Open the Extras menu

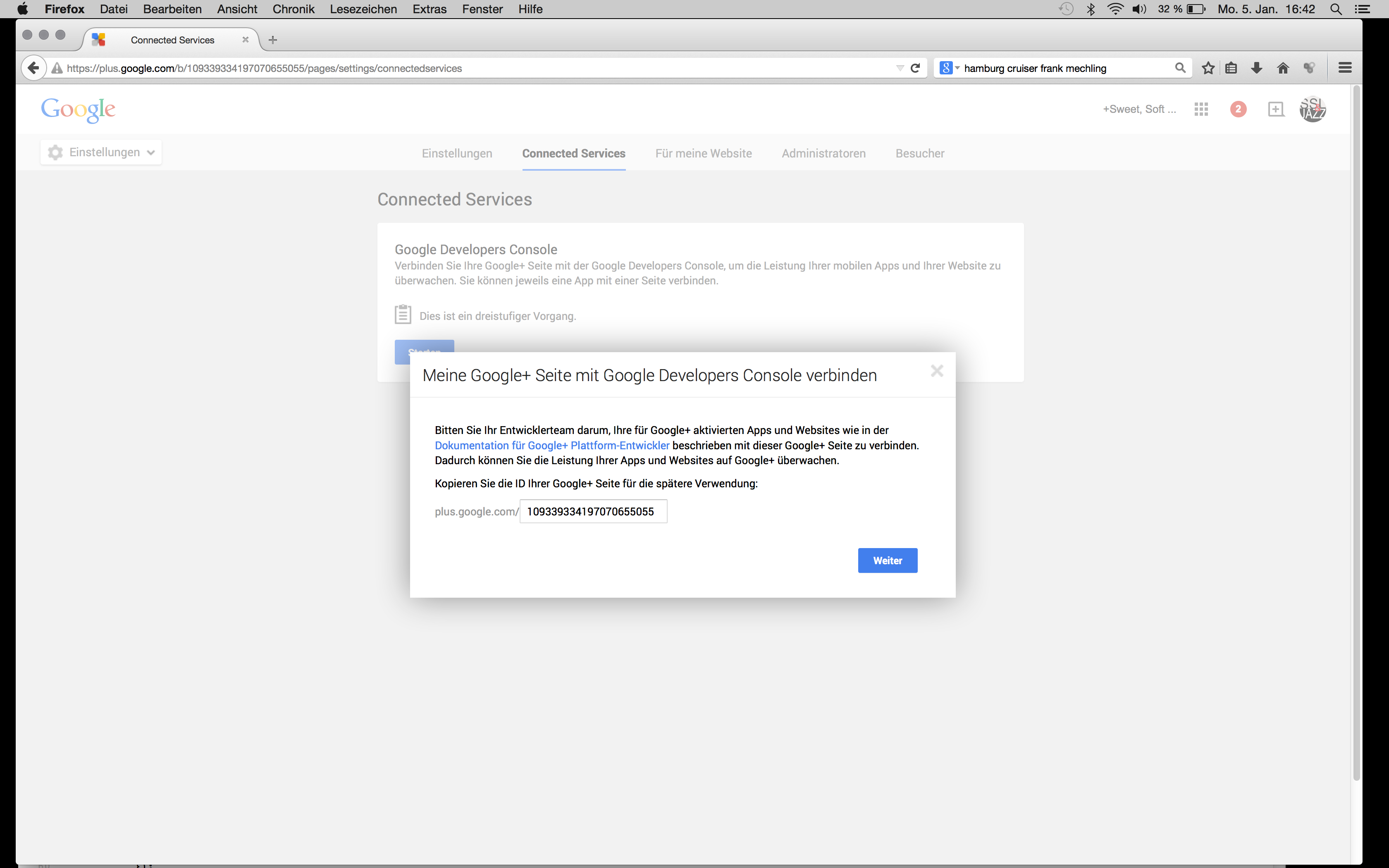pyautogui.click(x=430, y=9)
